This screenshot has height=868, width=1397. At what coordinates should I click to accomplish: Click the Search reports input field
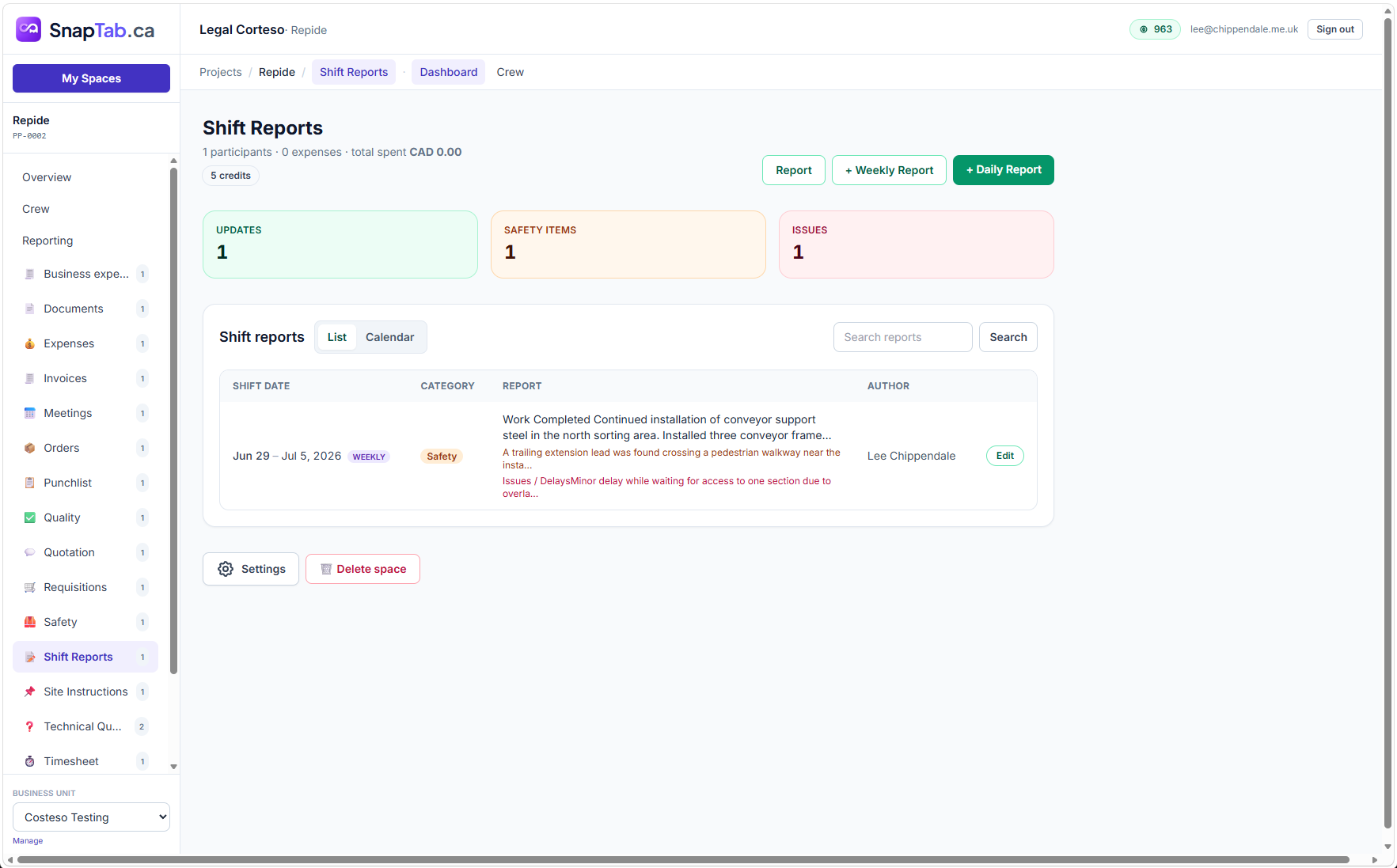903,337
